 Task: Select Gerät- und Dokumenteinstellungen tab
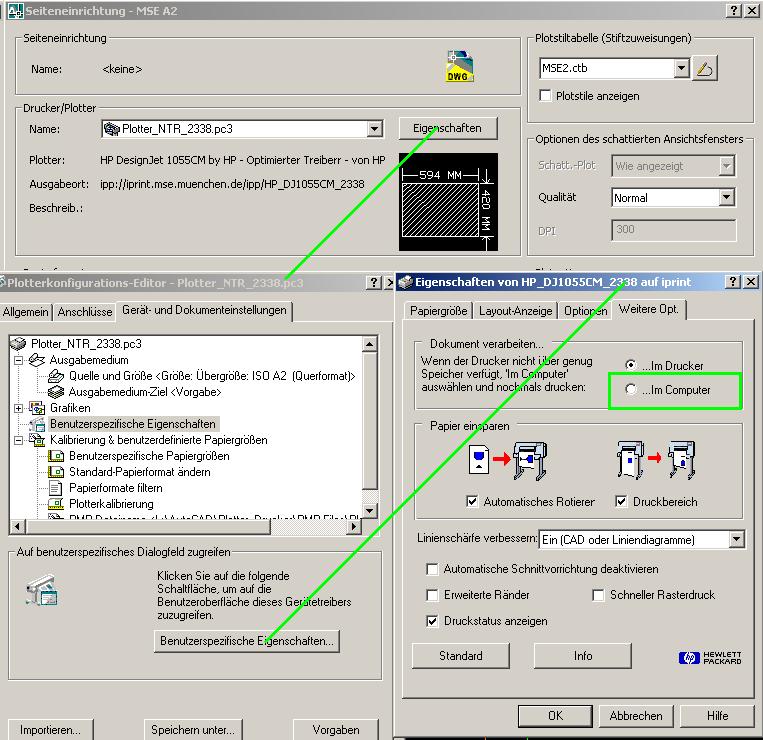(x=204, y=310)
